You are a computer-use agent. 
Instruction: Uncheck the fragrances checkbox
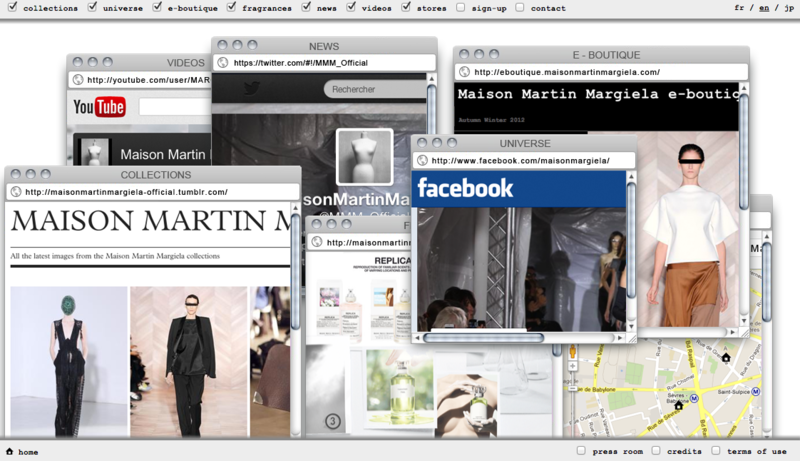(x=232, y=7)
